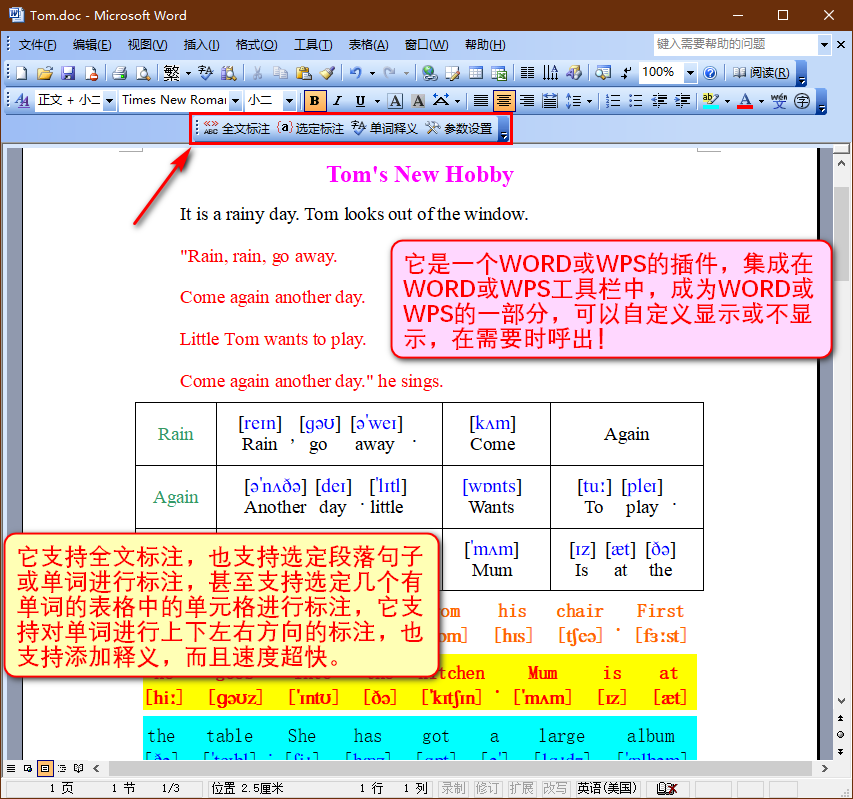Expand the character scaling dropdown arrow
Screen dimensions: 853x799
pos(458,101)
